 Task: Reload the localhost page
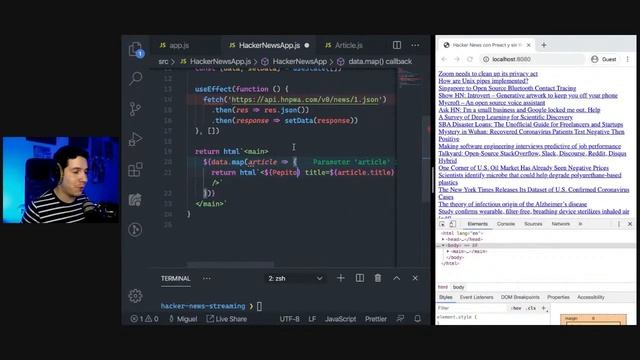point(470,59)
